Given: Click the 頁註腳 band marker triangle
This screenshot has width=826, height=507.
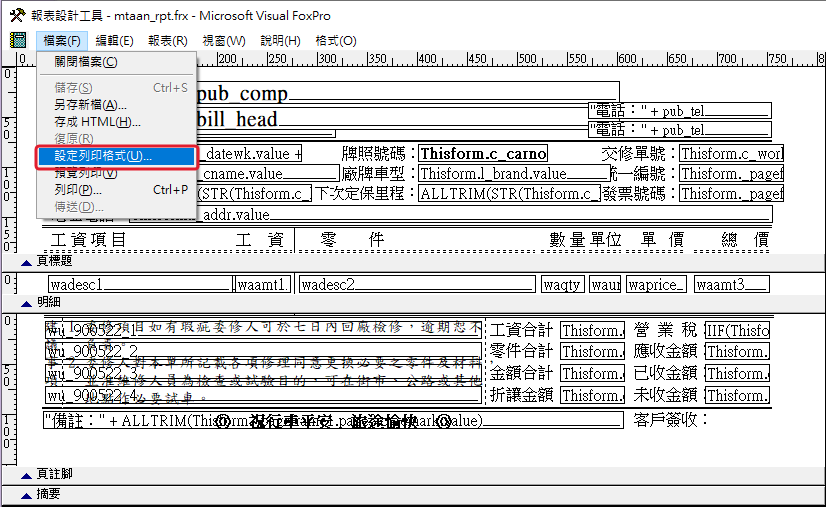Looking at the screenshot, I should pyautogui.click(x=26, y=475).
